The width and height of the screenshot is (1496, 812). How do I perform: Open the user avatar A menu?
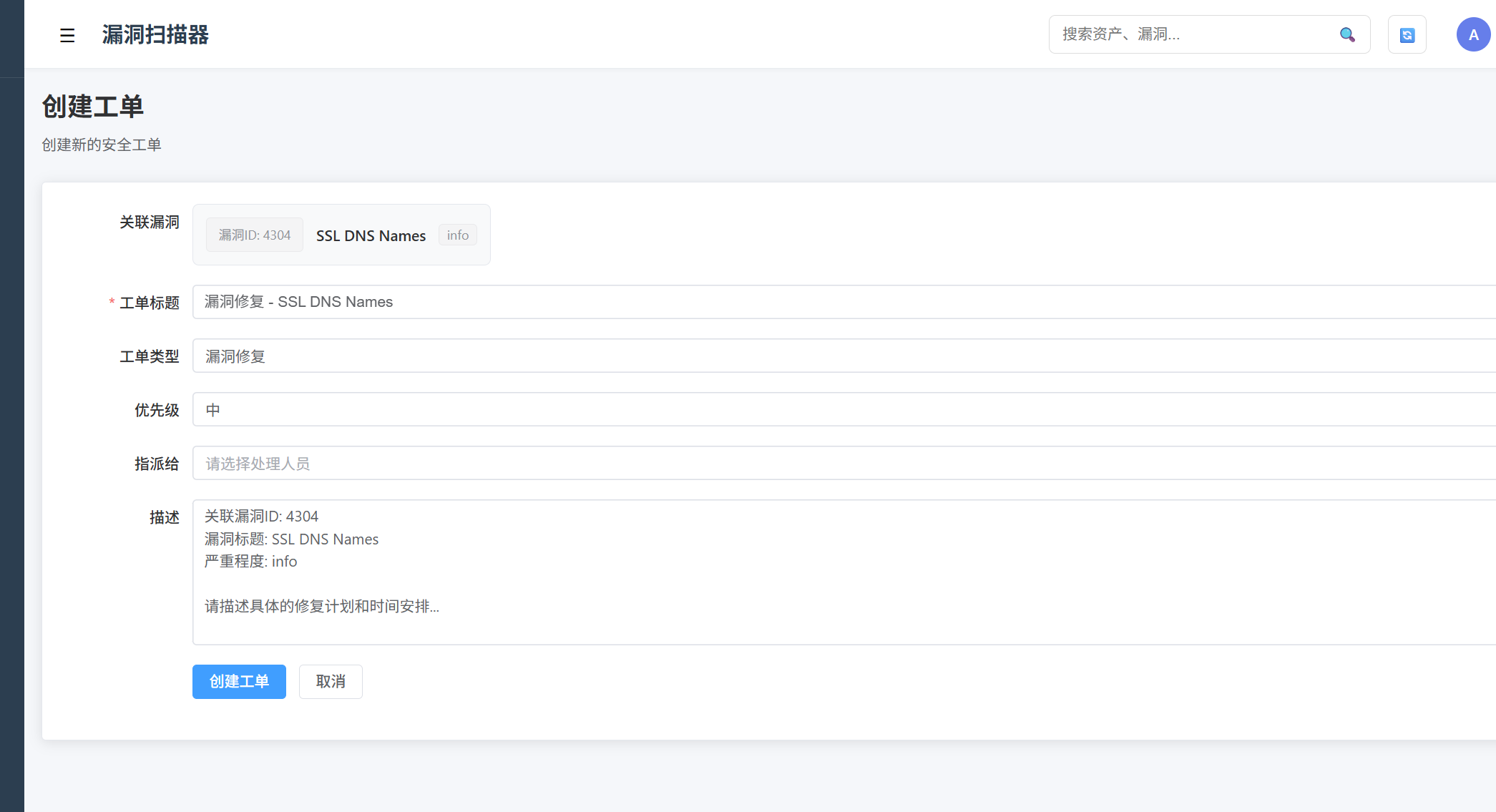point(1473,34)
